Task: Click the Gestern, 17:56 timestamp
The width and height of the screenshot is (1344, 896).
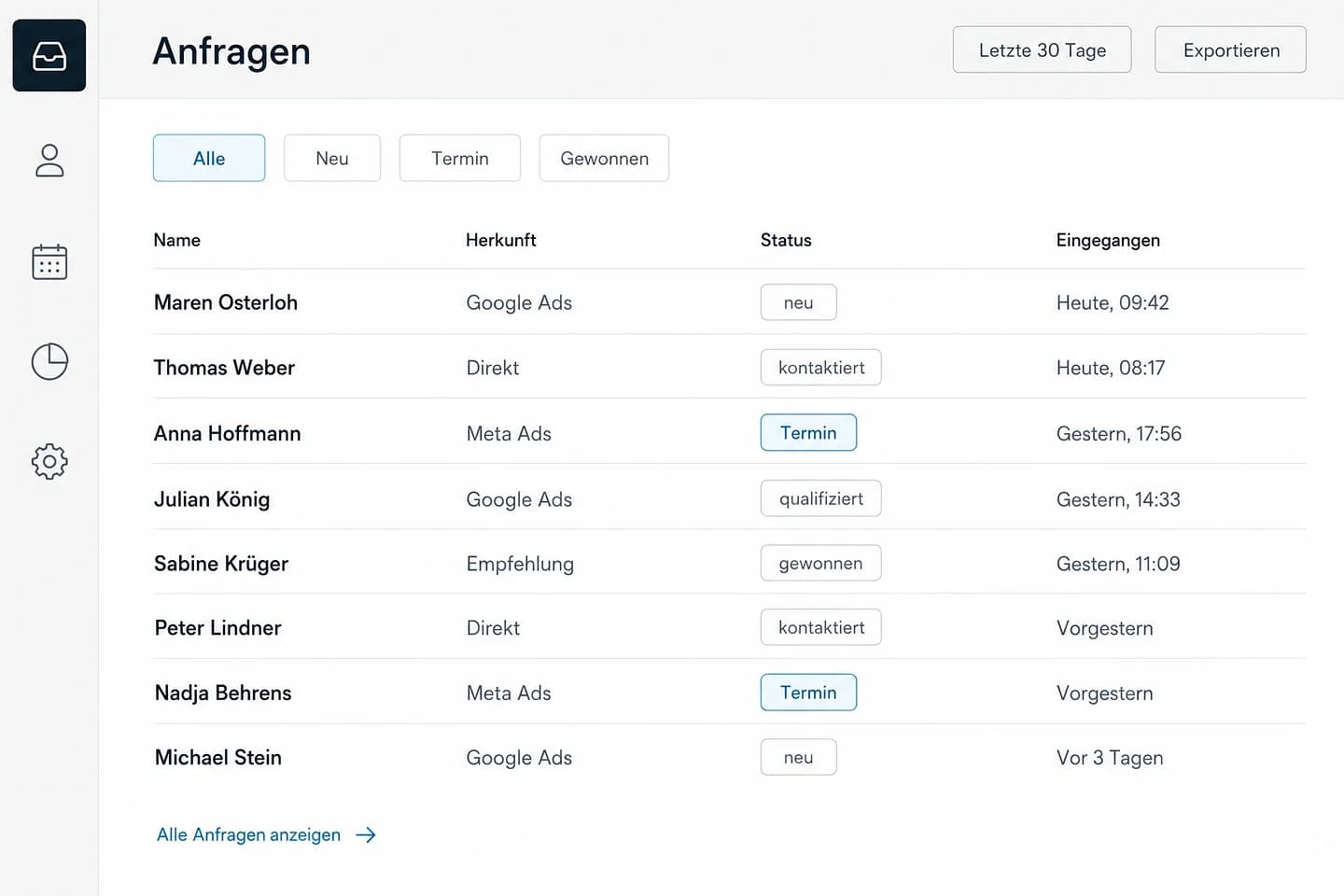Action: coord(1119,433)
